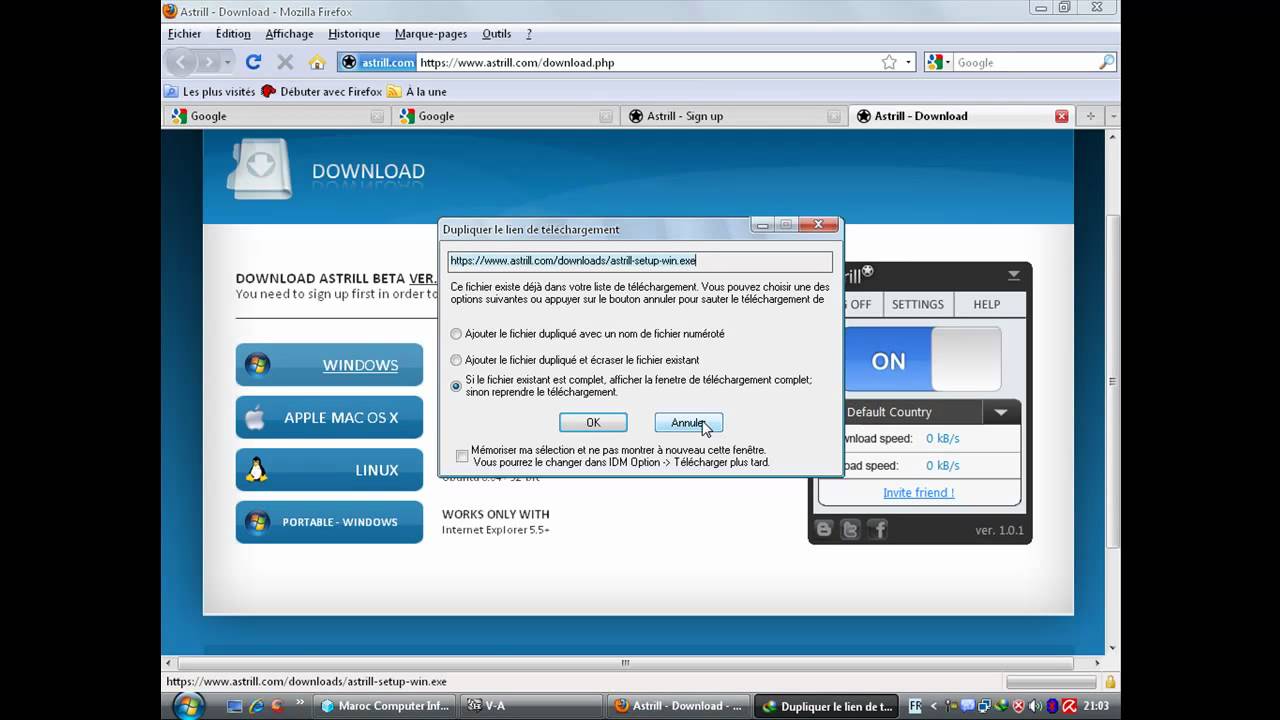Click the Show Desktop quick launch icon
Image resolution: width=1280 pixels, height=720 pixels.
pyautogui.click(x=235, y=706)
